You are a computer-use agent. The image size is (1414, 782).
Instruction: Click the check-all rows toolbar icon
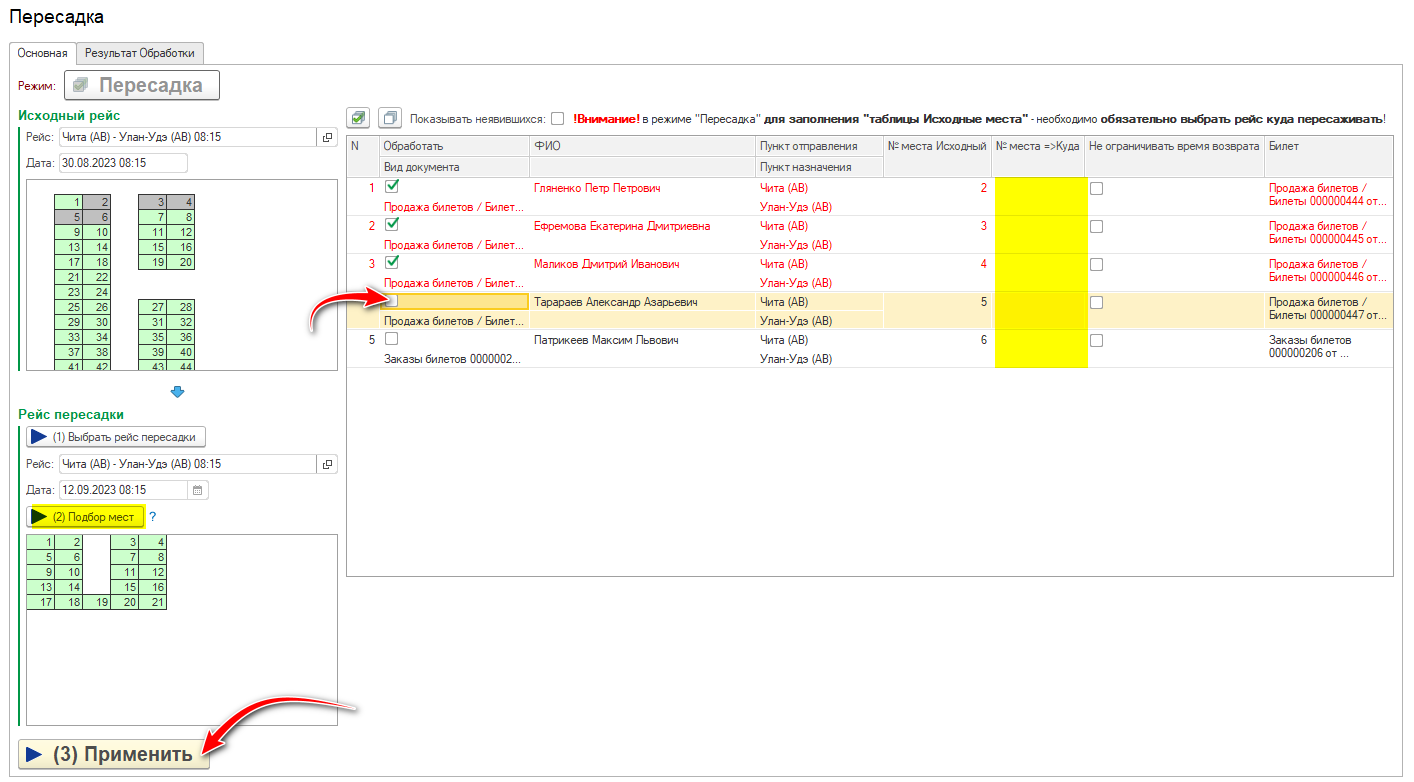(359, 118)
